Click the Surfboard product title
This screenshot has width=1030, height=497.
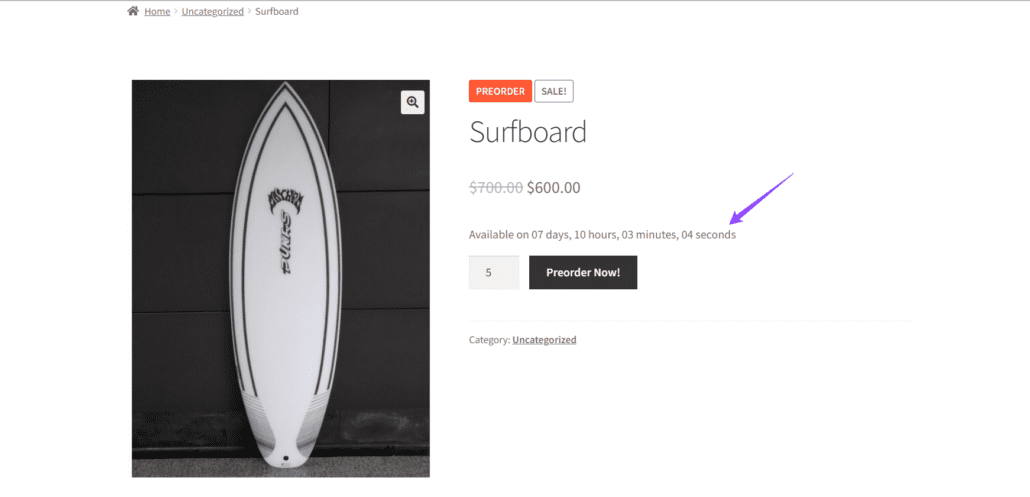[x=527, y=132]
